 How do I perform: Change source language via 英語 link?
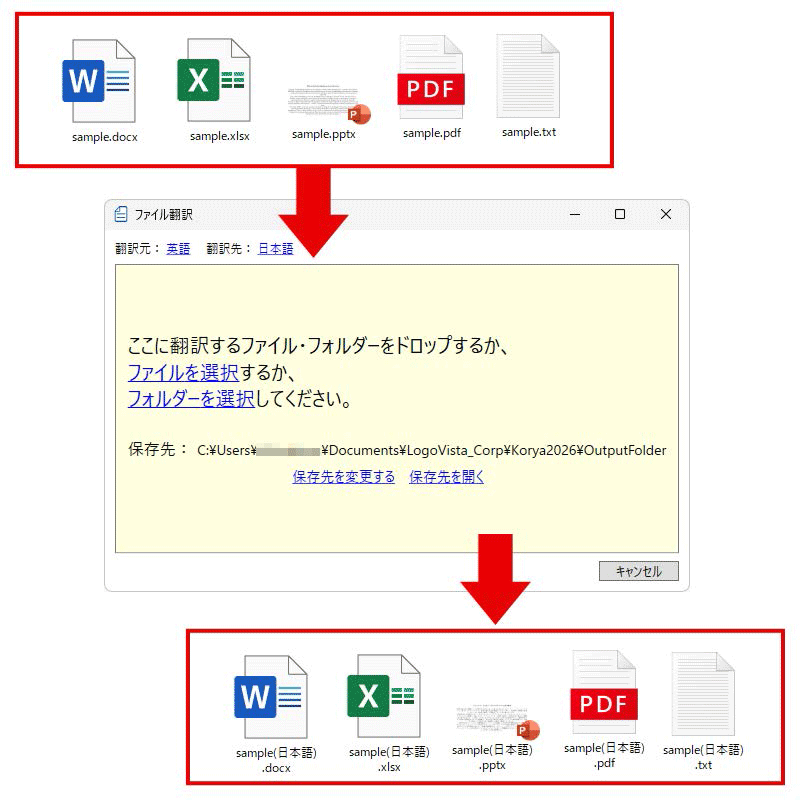click(178, 249)
